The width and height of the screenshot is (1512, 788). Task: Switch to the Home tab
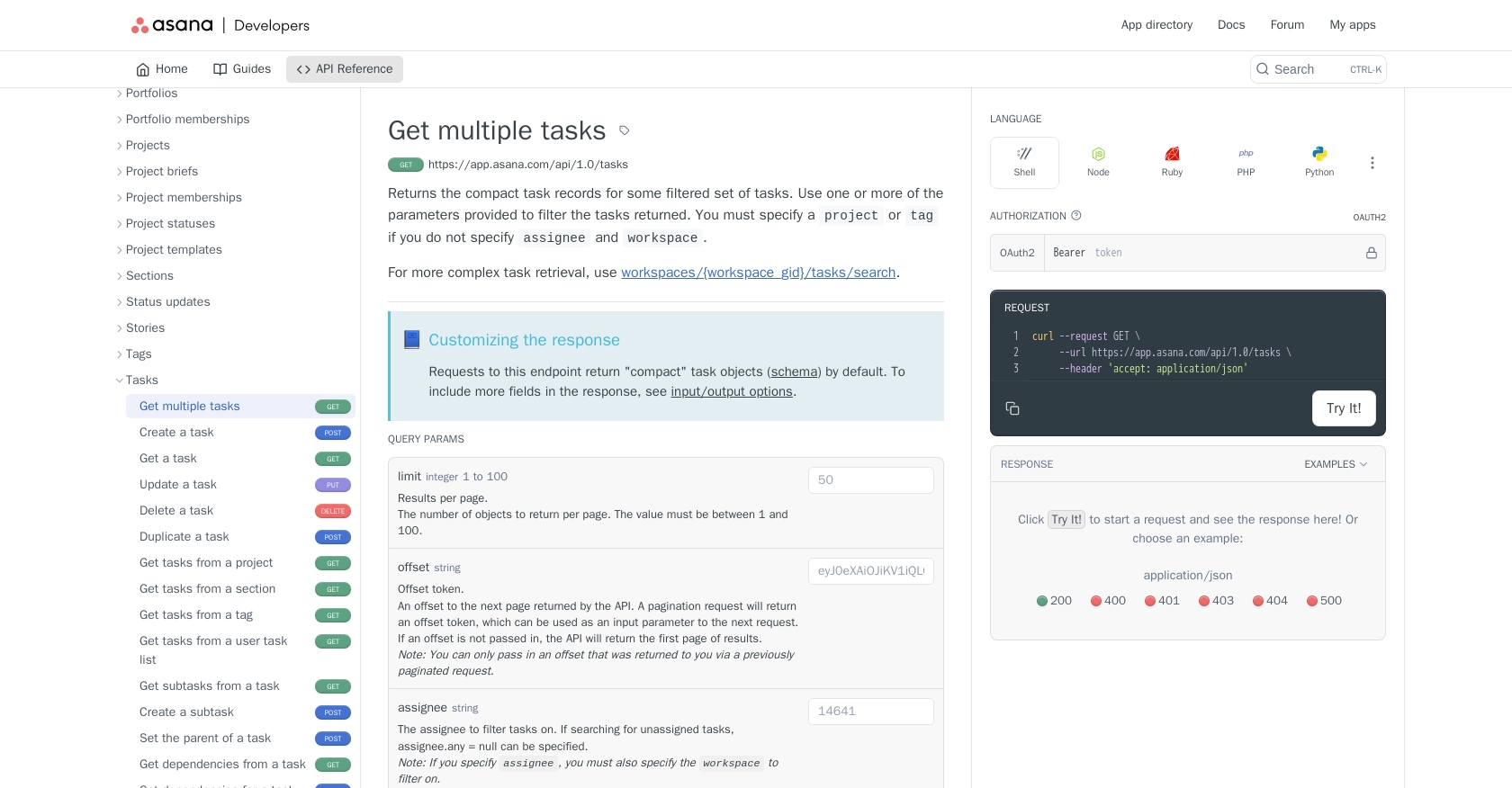(x=162, y=69)
